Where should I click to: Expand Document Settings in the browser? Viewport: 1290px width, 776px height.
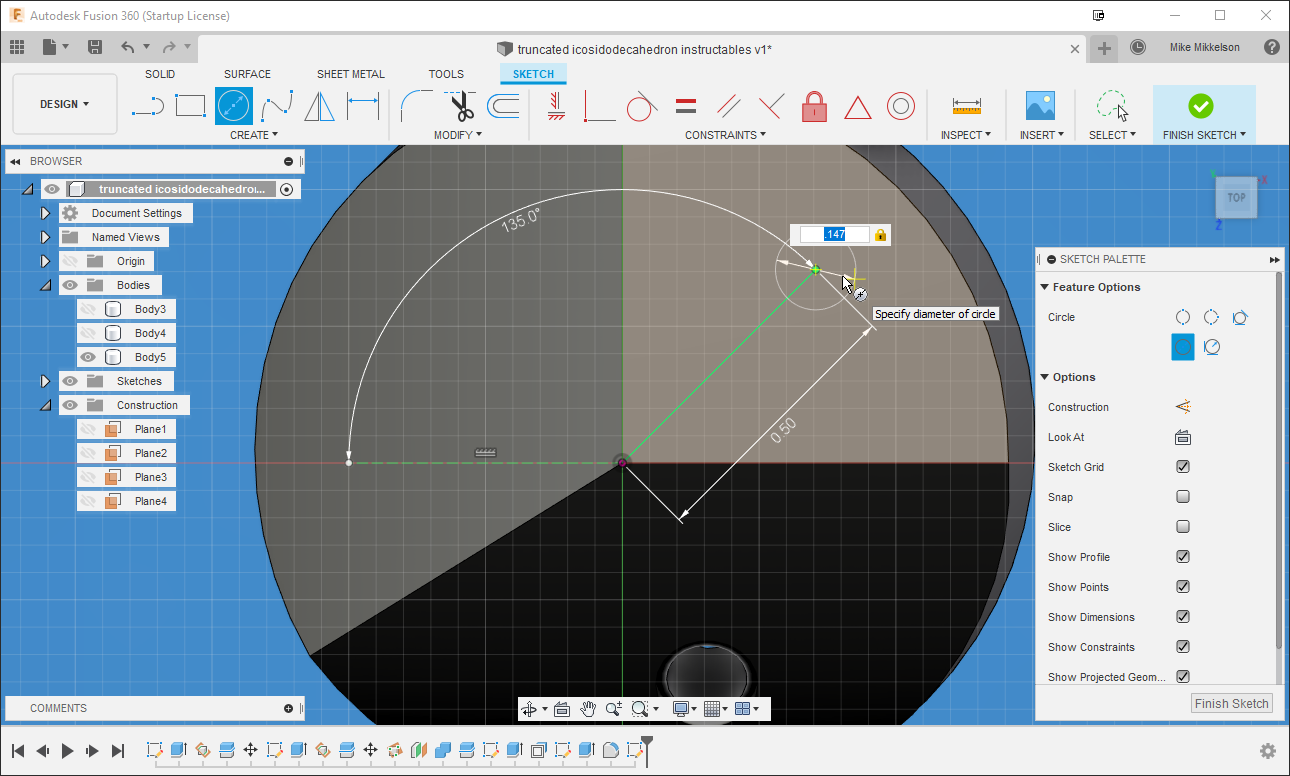[45, 212]
